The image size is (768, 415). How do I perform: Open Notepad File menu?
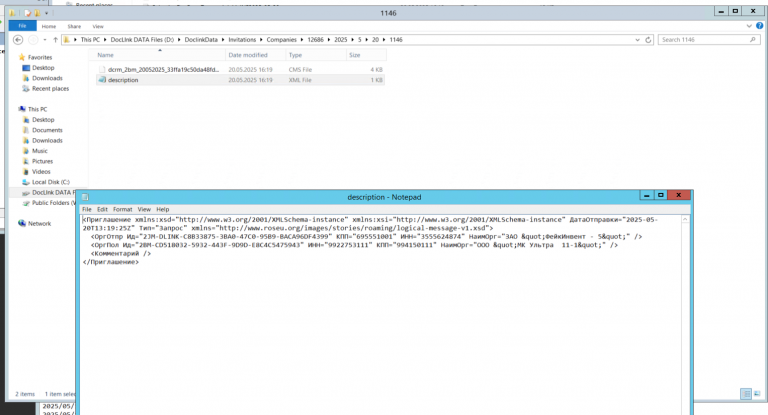[x=87, y=209]
